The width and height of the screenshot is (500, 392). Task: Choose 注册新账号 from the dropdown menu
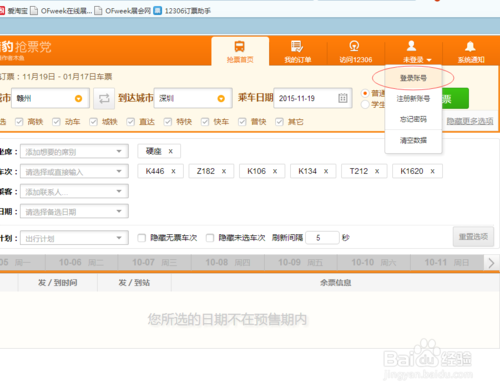pyautogui.click(x=413, y=99)
